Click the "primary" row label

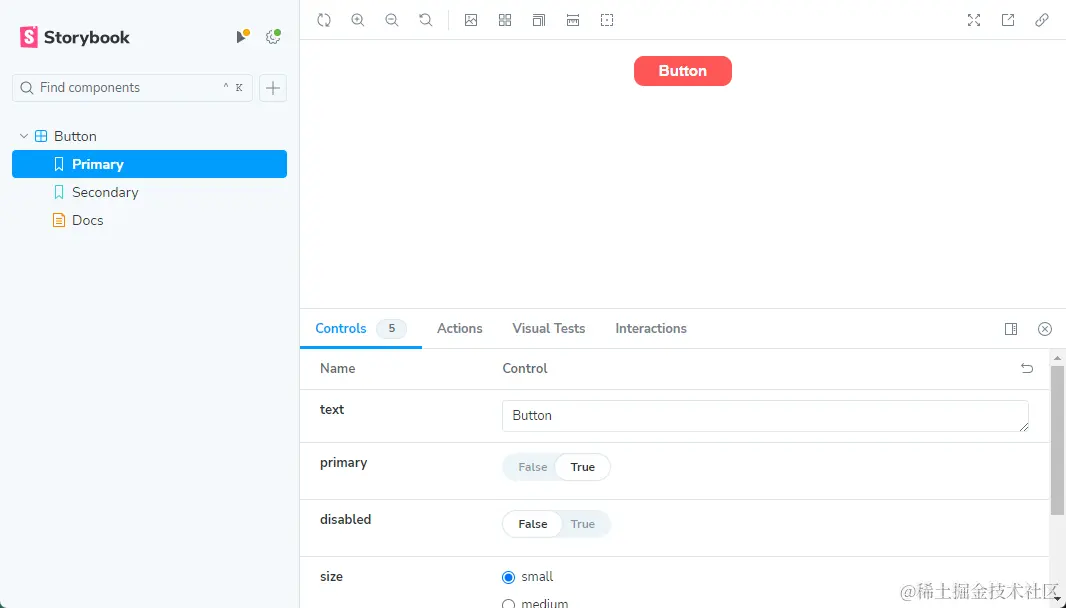coord(343,462)
